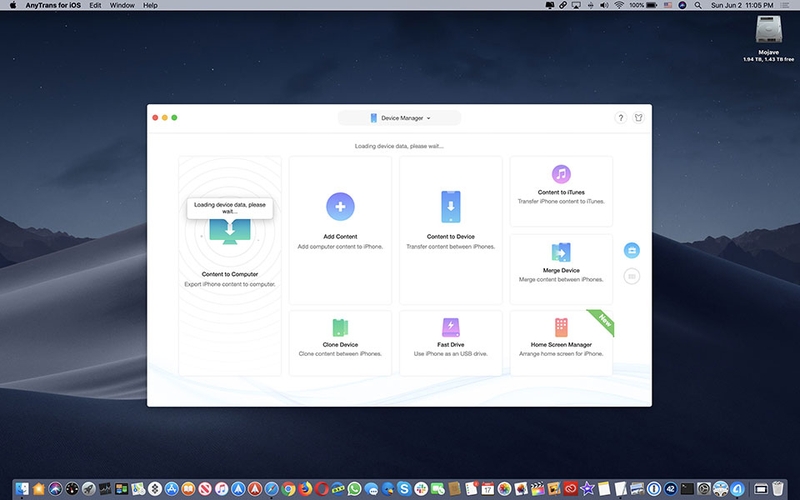The width and height of the screenshot is (800, 500).
Task: Click the date and time in menu bar
Action: (x=742, y=5)
